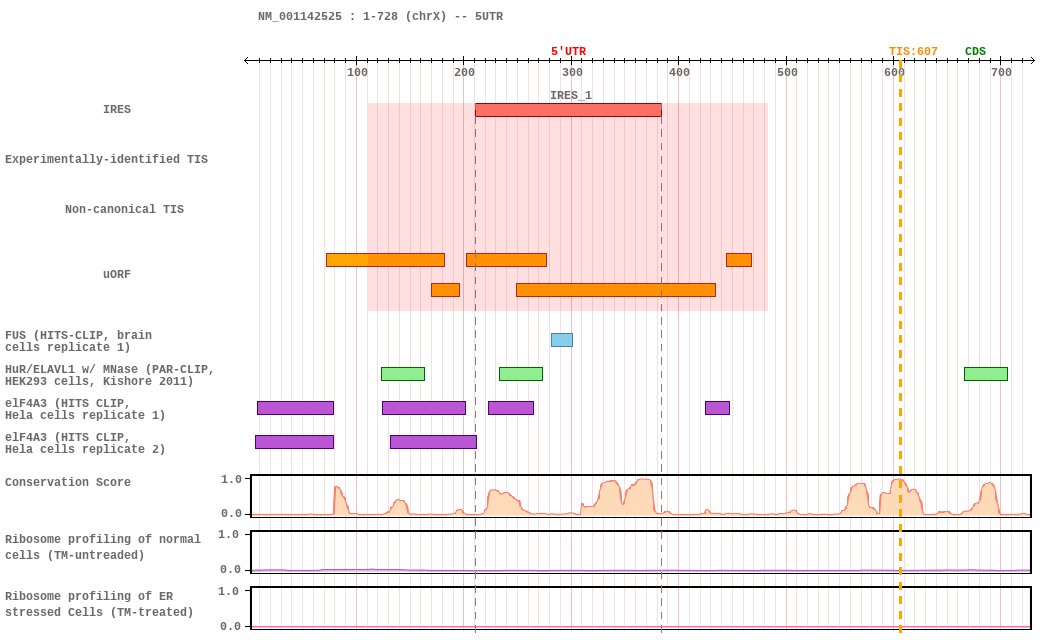Select the leftmost eIF4A3 replicate 2 bar

(x=294, y=442)
